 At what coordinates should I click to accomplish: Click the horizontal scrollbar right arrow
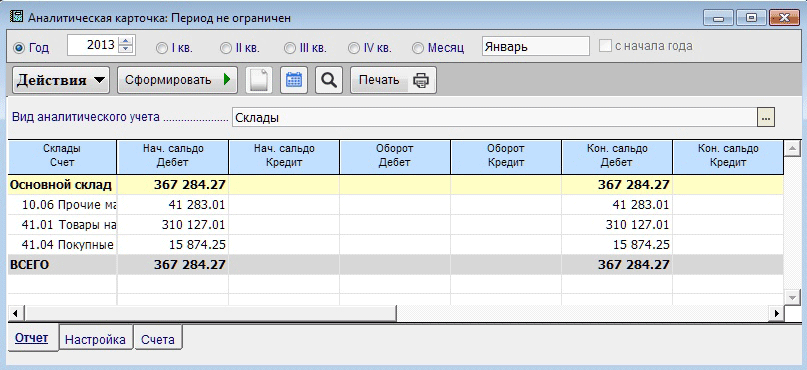tap(776, 313)
